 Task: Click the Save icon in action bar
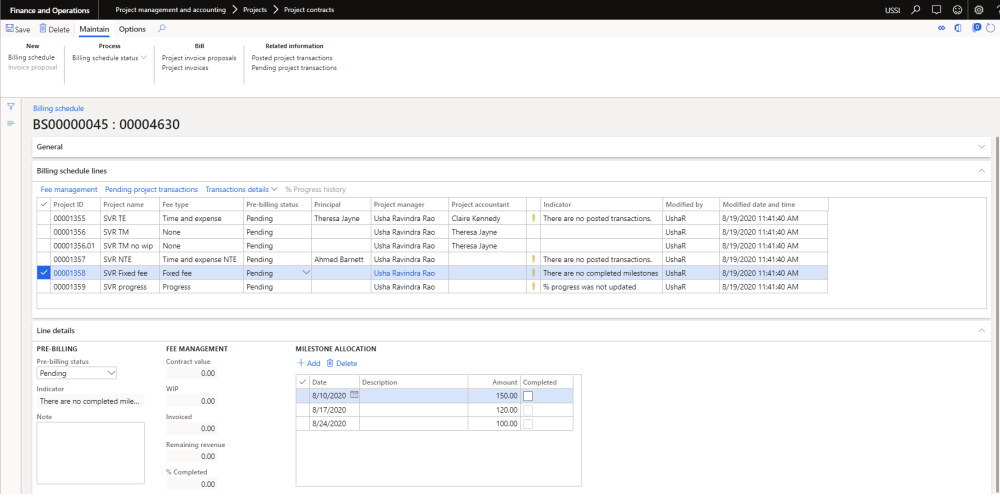click(10, 29)
